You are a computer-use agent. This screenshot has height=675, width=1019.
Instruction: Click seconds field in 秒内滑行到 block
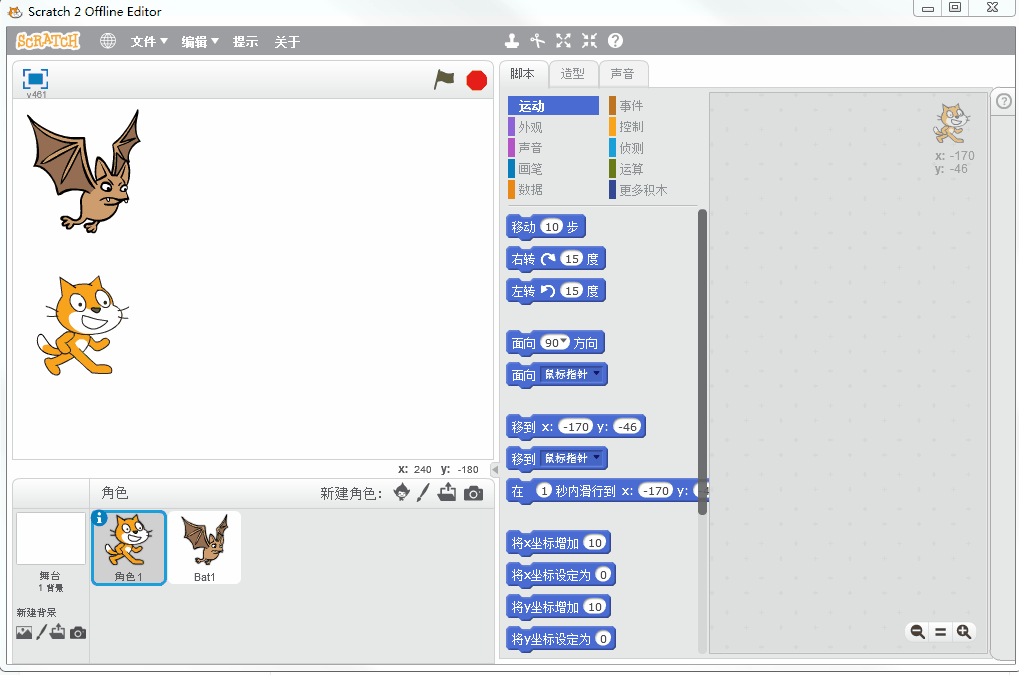[544, 490]
